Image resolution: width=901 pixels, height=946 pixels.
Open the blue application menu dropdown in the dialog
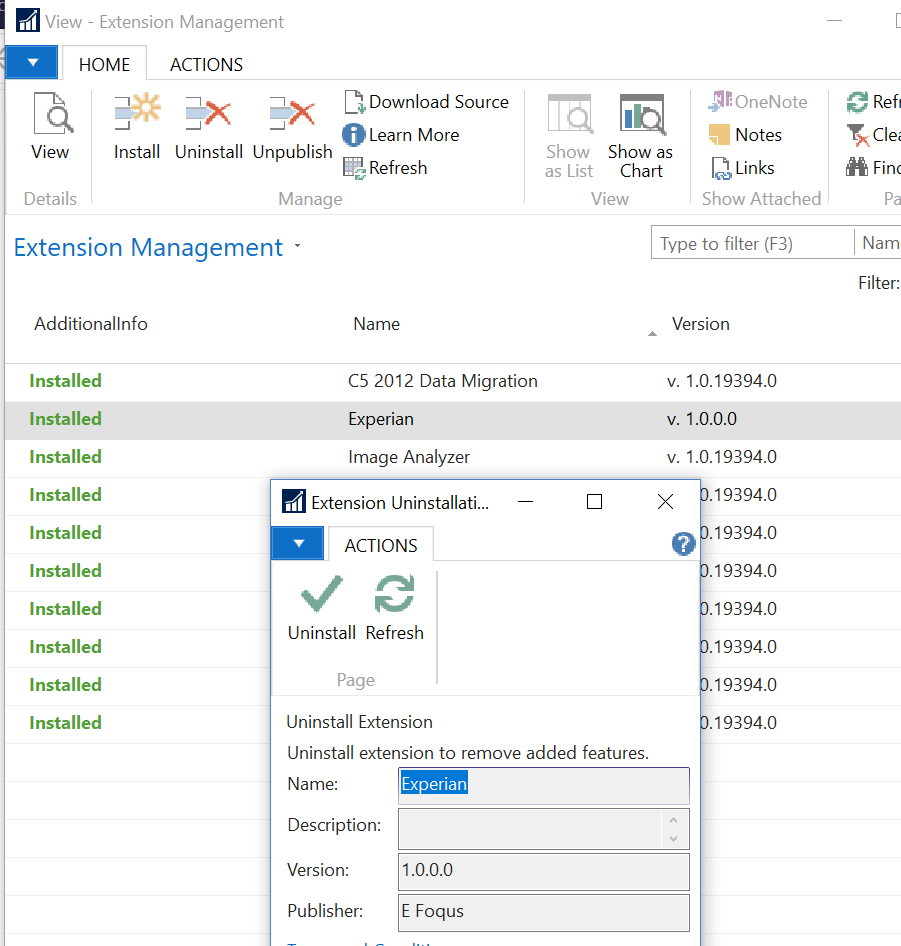(x=298, y=544)
